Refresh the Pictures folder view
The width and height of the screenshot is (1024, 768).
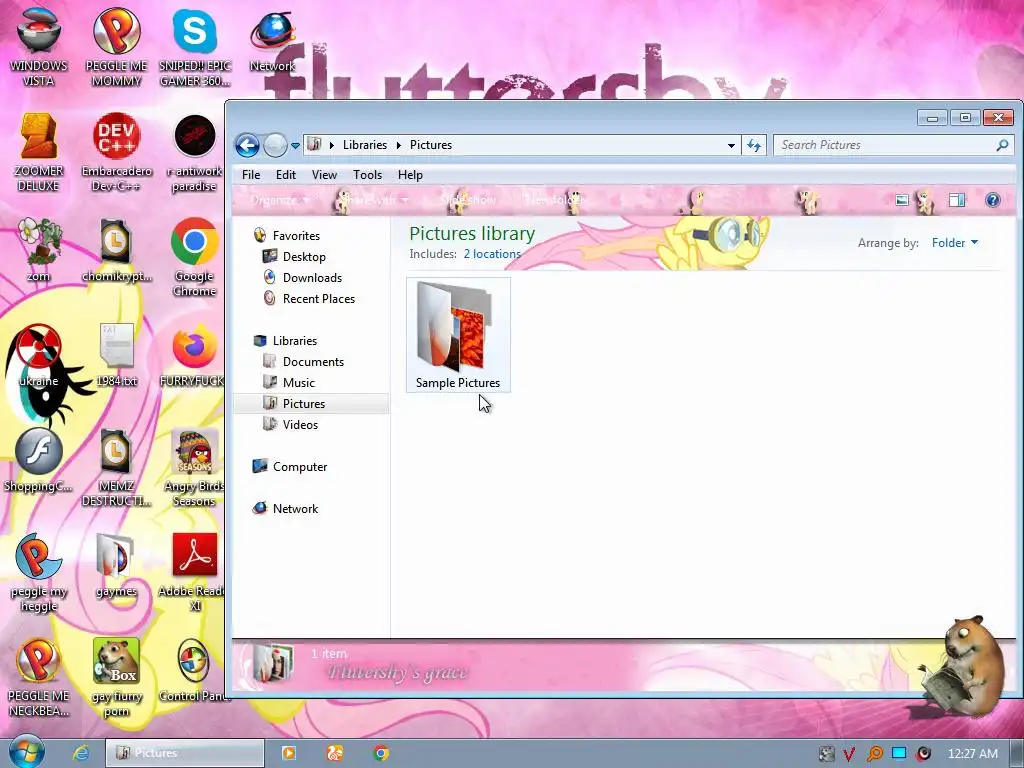point(754,146)
